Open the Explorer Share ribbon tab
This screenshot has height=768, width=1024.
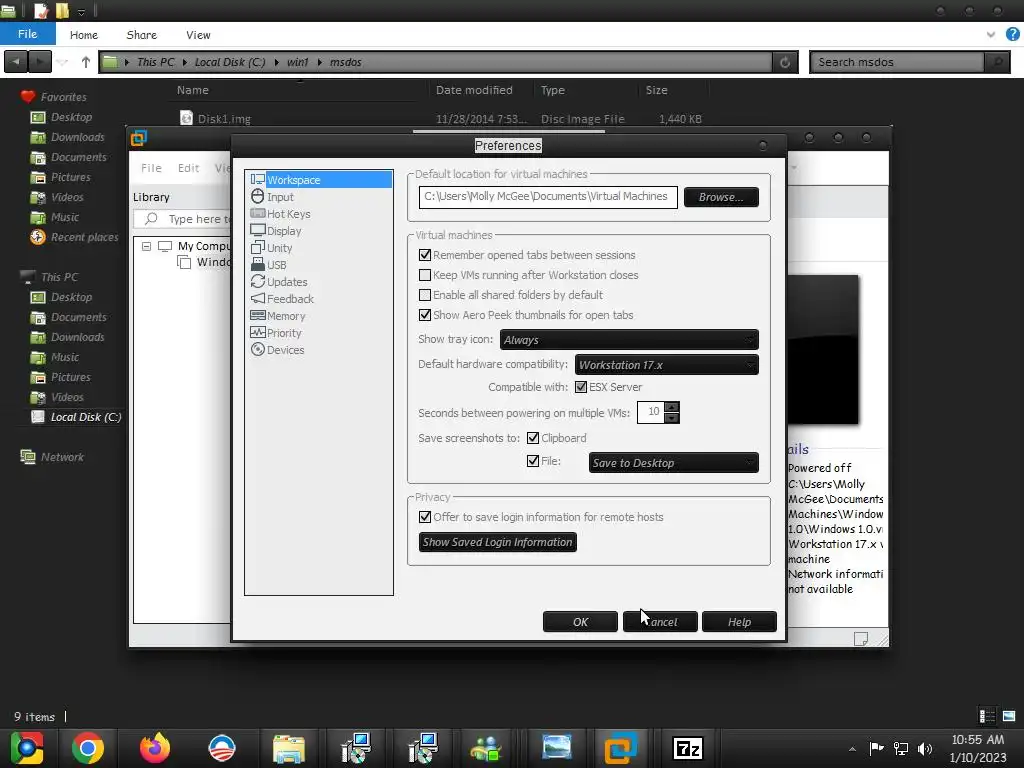[x=142, y=35]
